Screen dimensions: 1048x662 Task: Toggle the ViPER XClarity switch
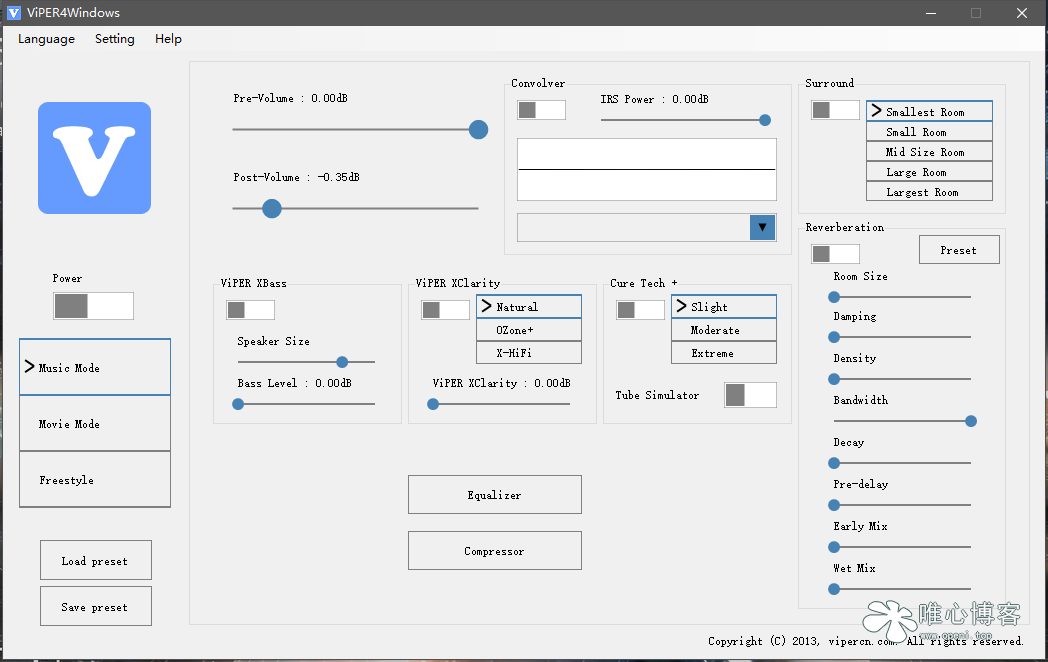(445, 310)
